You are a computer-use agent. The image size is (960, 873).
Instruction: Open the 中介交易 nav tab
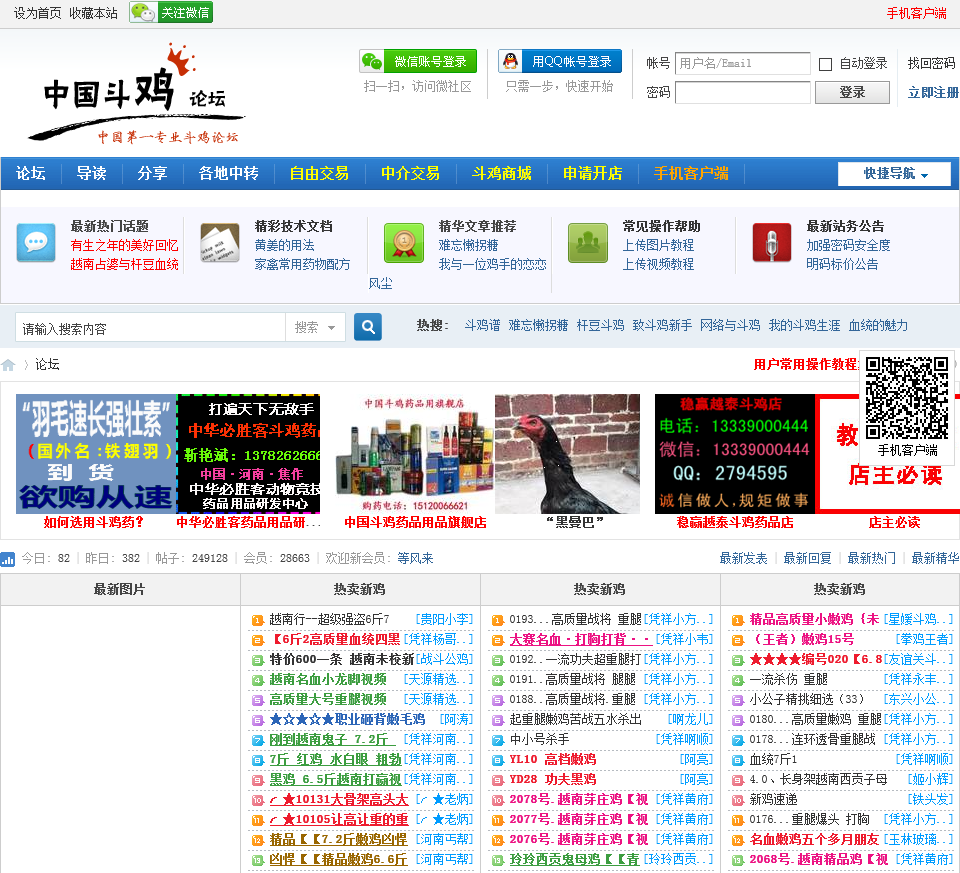(x=410, y=173)
